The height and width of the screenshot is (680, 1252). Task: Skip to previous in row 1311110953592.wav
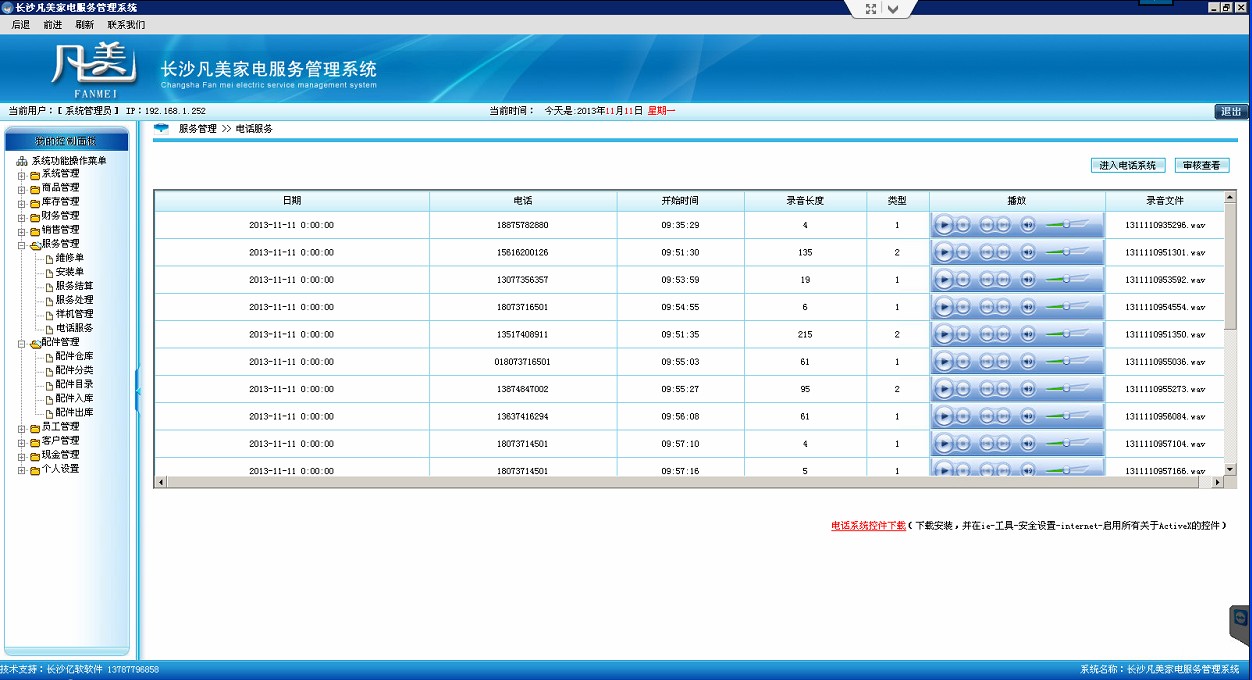click(987, 280)
